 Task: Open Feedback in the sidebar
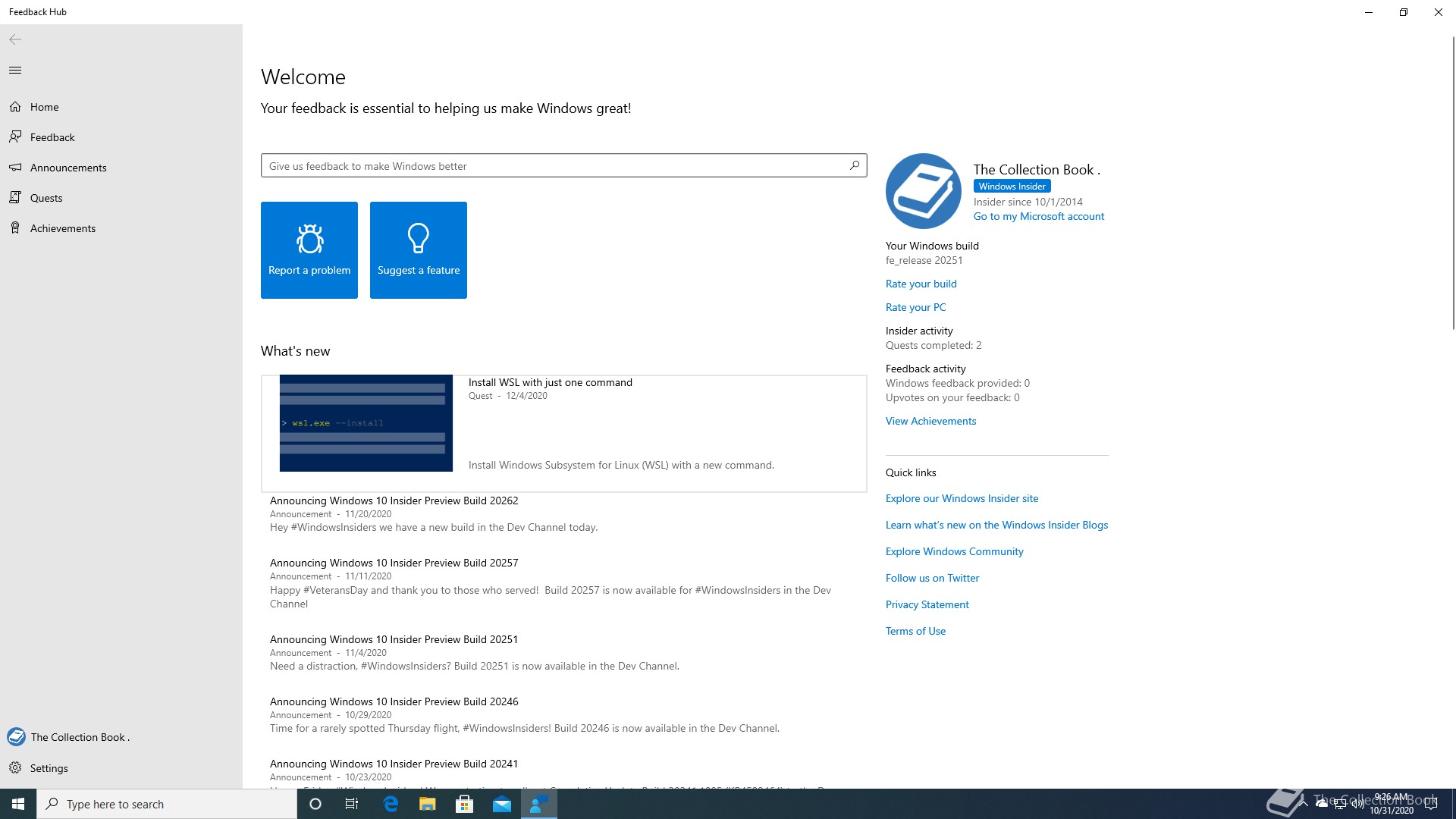(121, 137)
